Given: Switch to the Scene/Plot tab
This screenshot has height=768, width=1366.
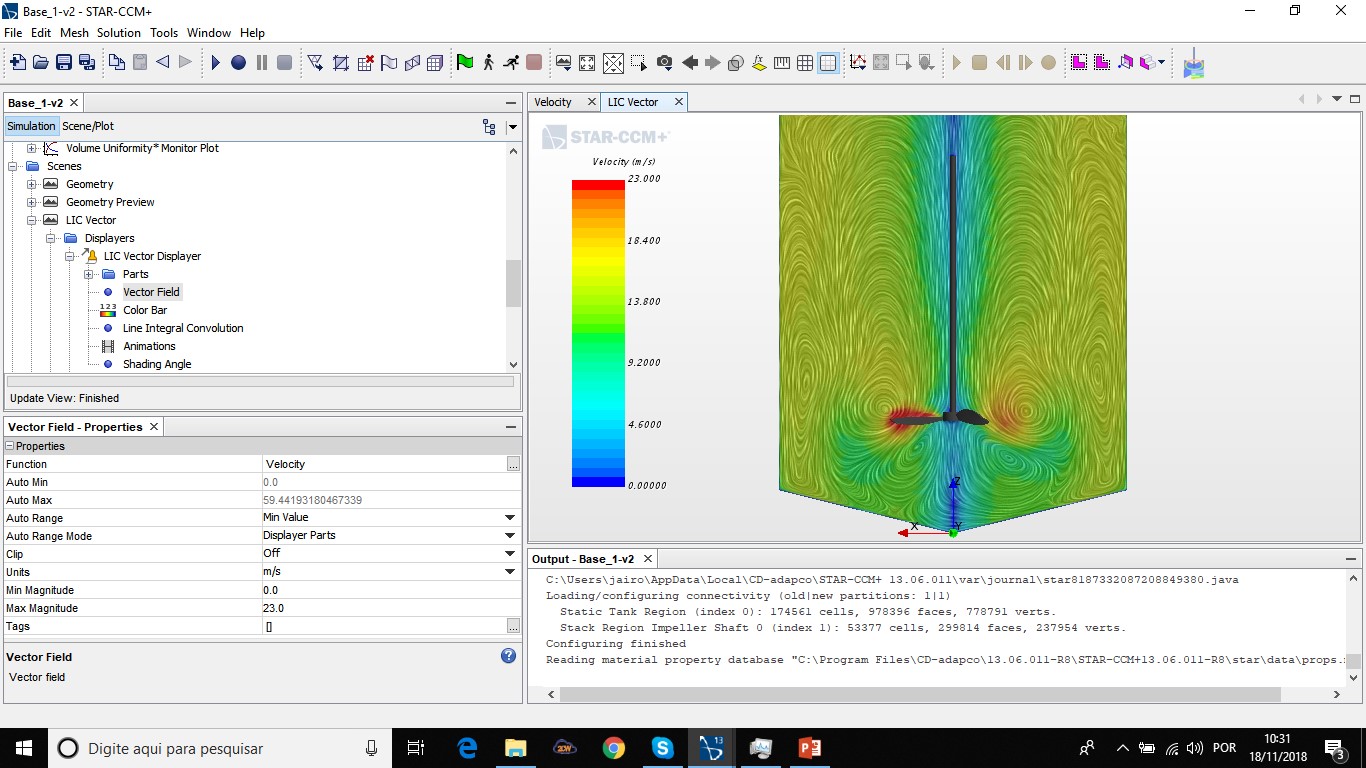Looking at the screenshot, I should pos(88,126).
